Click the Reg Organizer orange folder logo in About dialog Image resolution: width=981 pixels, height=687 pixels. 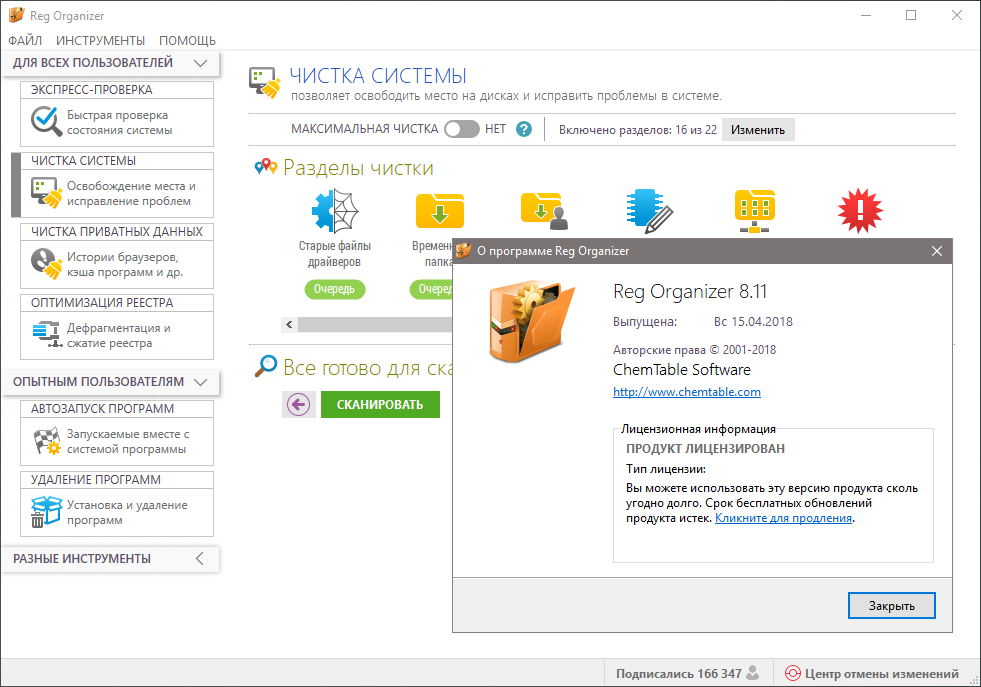pyautogui.click(x=531, y=322)
